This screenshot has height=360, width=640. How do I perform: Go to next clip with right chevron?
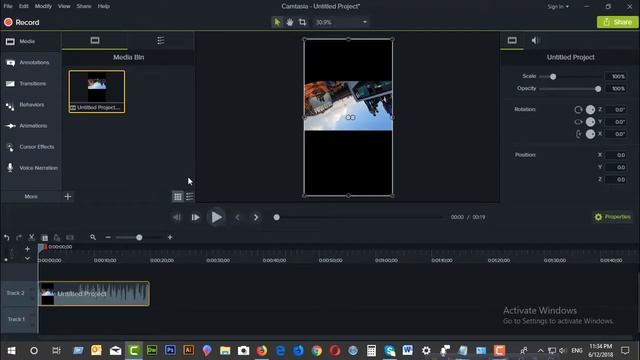click(256, 218)
